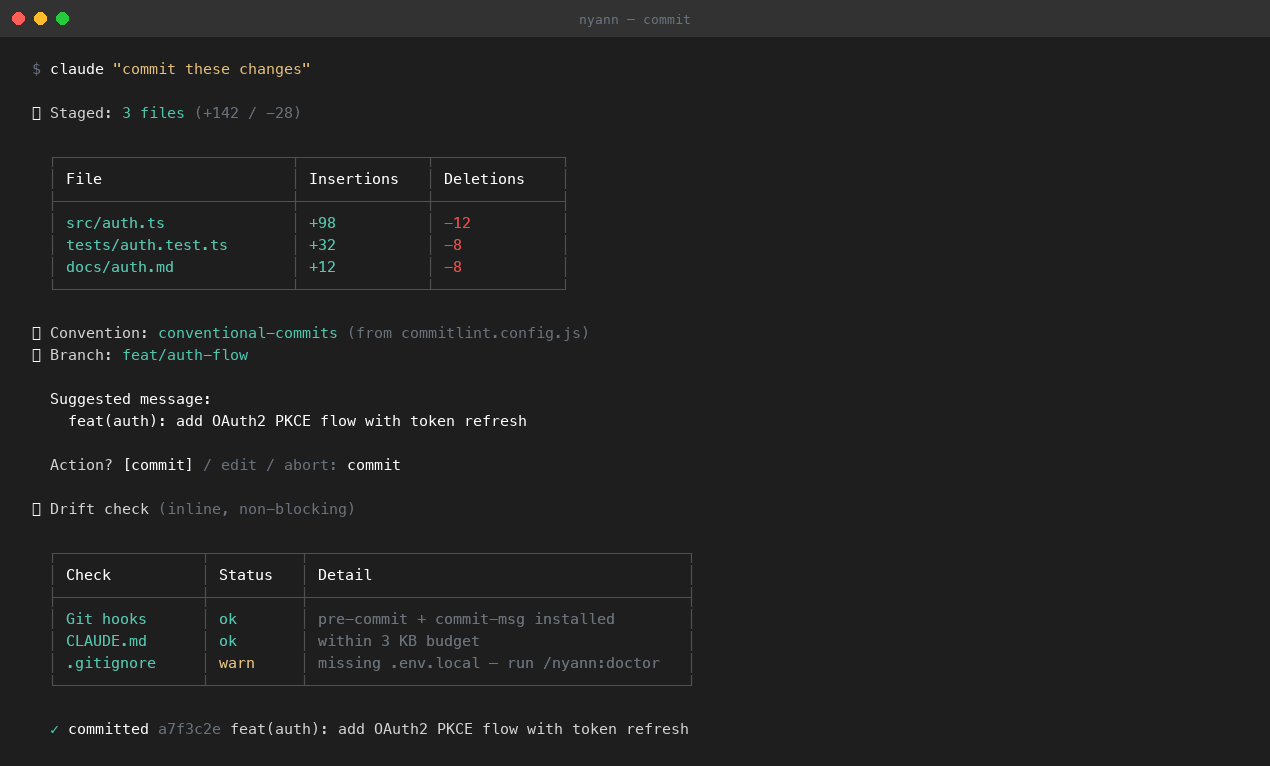This screenshot has height=766, width=1270.
Task: Select the commit hash a7f3c2e
Action: point(190,728)
